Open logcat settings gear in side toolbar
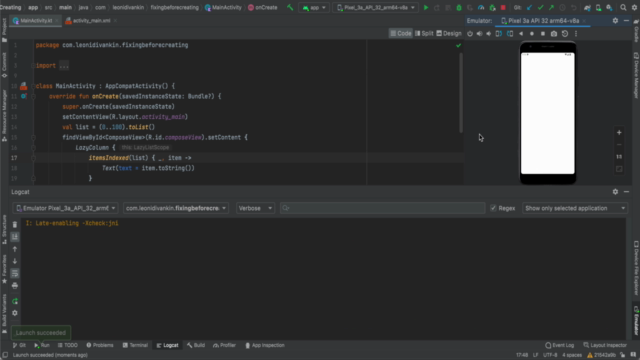Screen dimensions: 640x360 coord(15,313)
